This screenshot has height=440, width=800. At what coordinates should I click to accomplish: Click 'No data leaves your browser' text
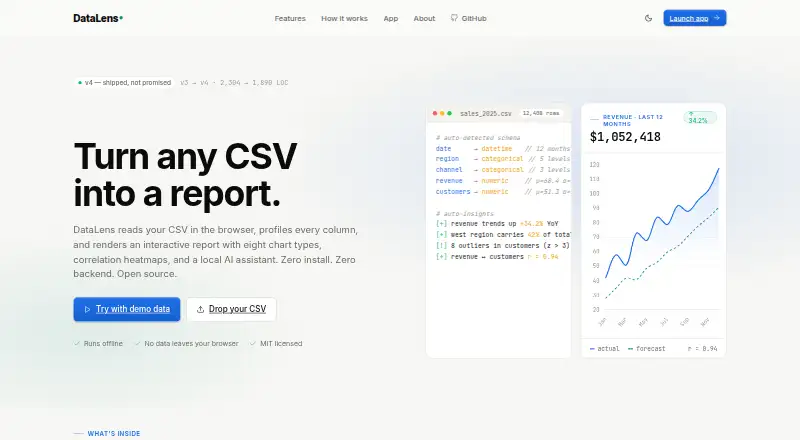(x=191, y=344)
